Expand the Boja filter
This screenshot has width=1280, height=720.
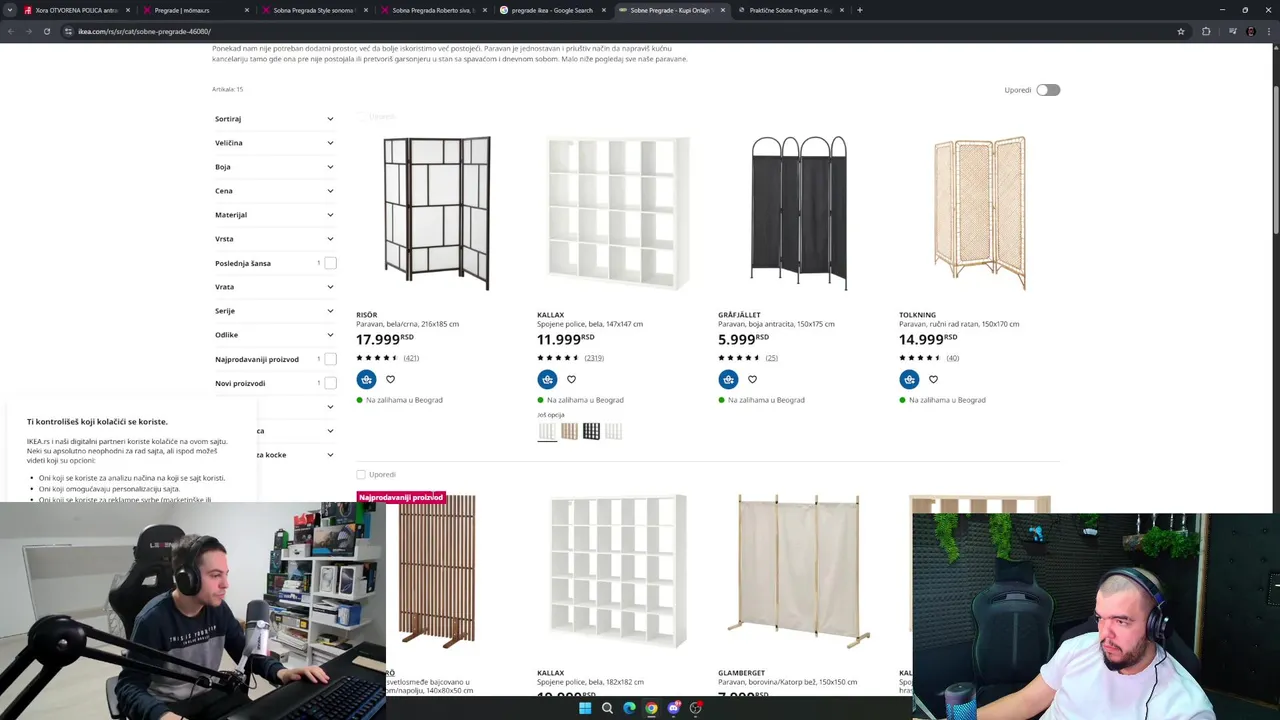tap(274, 167)
